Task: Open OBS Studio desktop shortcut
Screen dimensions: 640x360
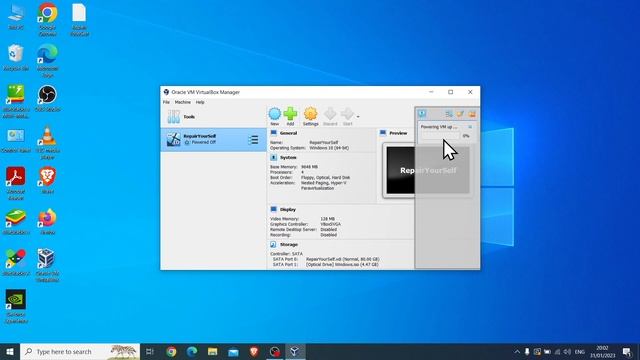Action: tap(47, 98)
